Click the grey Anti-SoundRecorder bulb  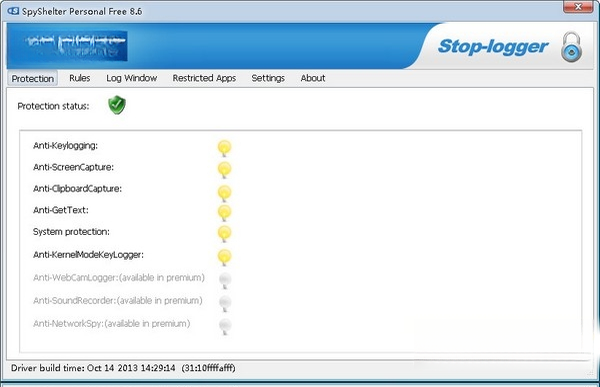point(225,303)
